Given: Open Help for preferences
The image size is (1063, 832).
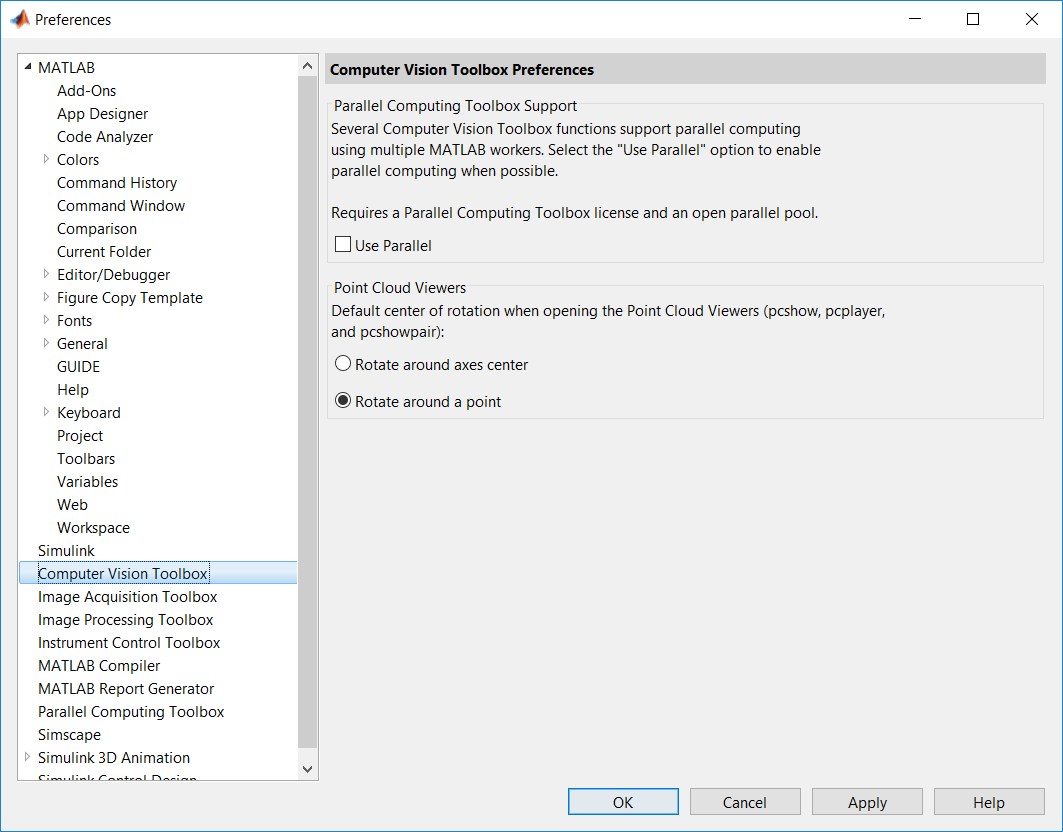Looking at the screenshot, I should 988,802.
